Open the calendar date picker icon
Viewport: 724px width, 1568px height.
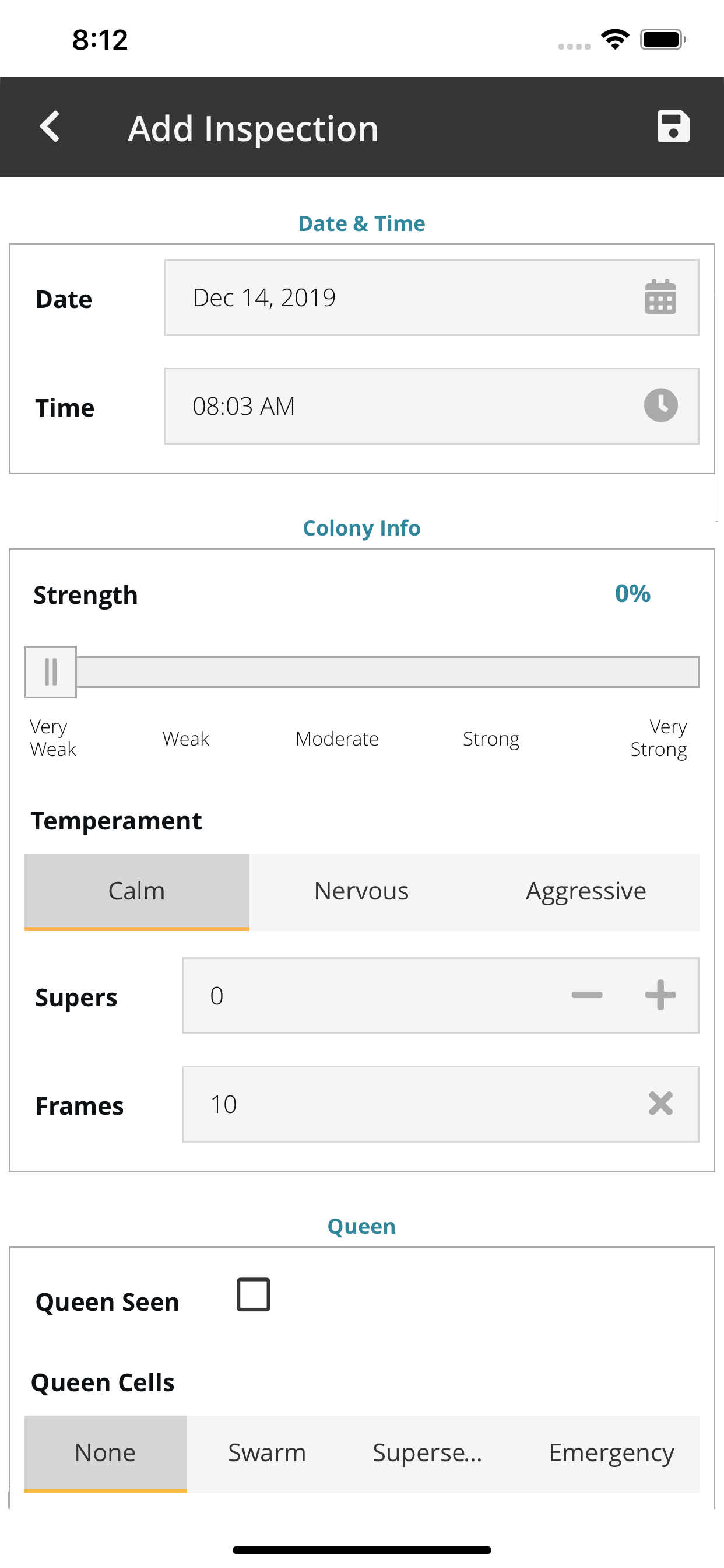point(660,297)
